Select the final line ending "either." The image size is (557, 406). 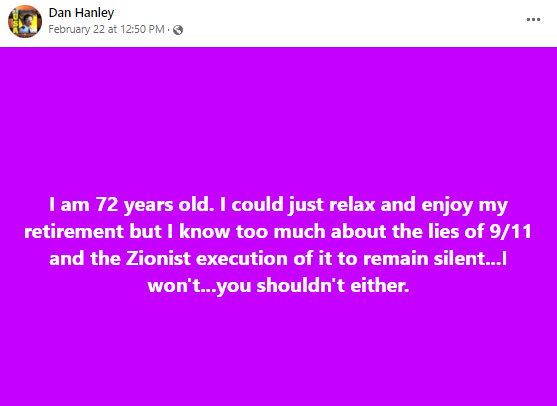[x=278, y=285]
